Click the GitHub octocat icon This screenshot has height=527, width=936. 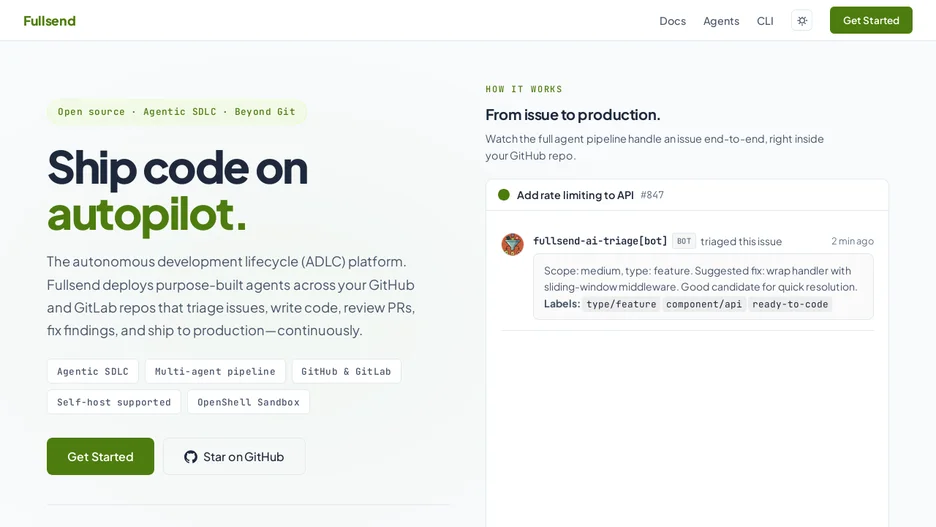coord(190,457)
